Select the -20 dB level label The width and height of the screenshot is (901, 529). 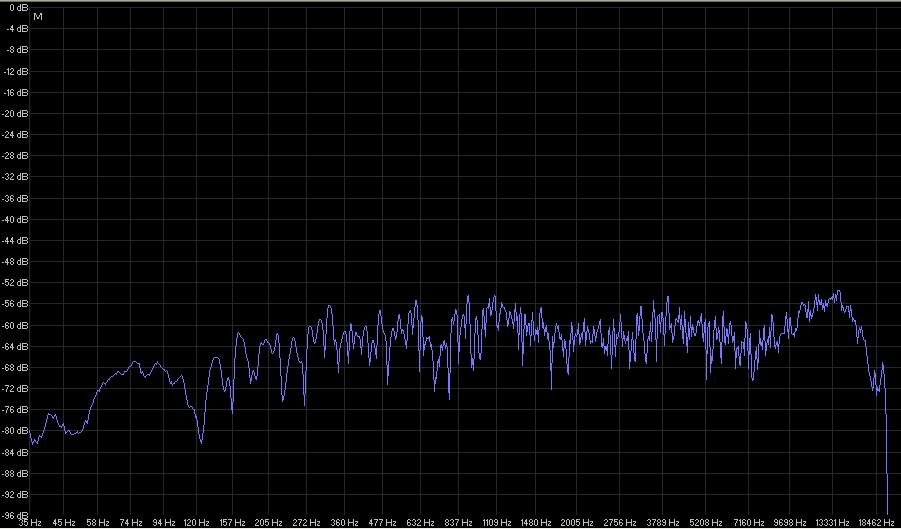point(16,114)
